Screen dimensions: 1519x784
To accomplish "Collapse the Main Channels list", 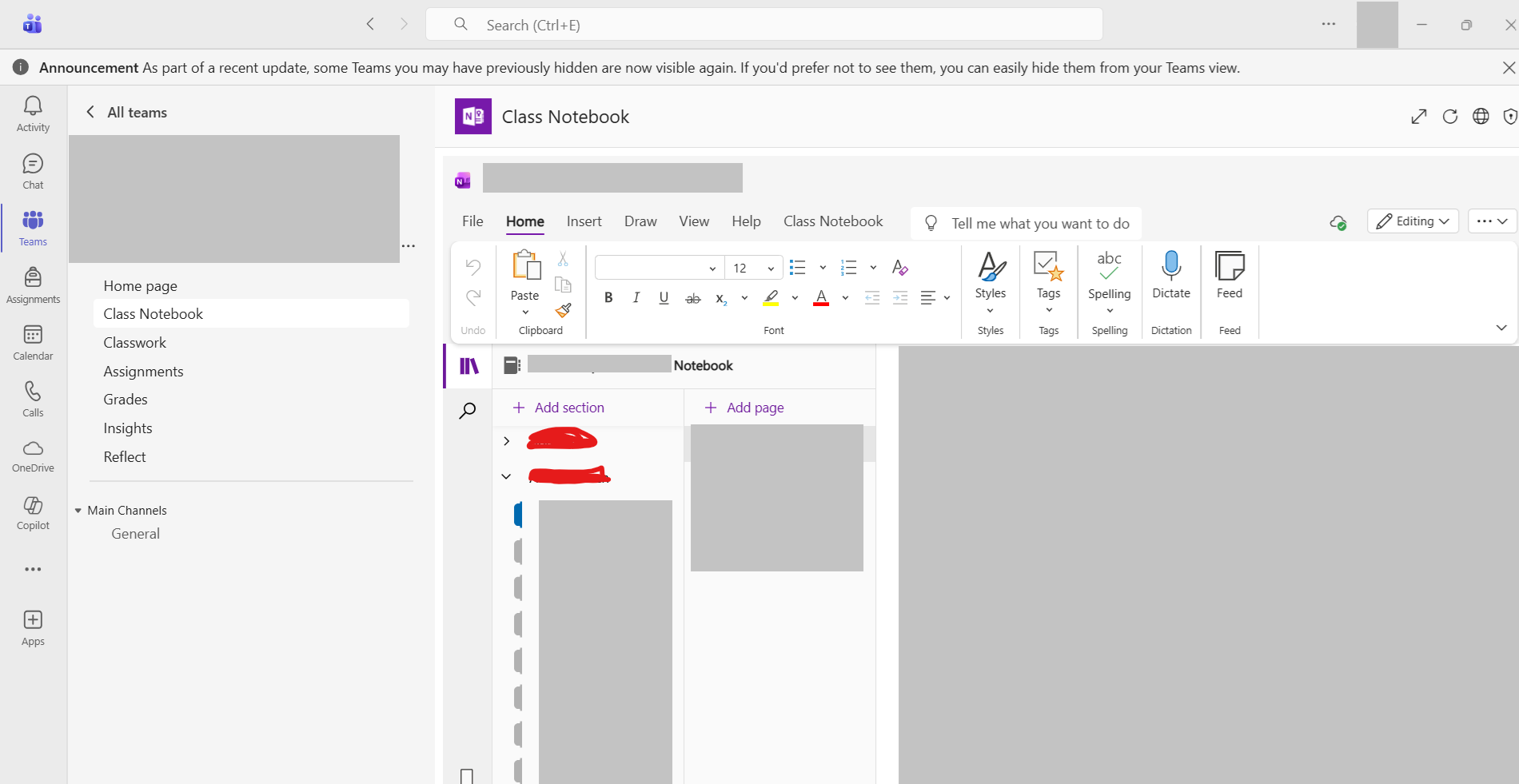I will [78, 511].
